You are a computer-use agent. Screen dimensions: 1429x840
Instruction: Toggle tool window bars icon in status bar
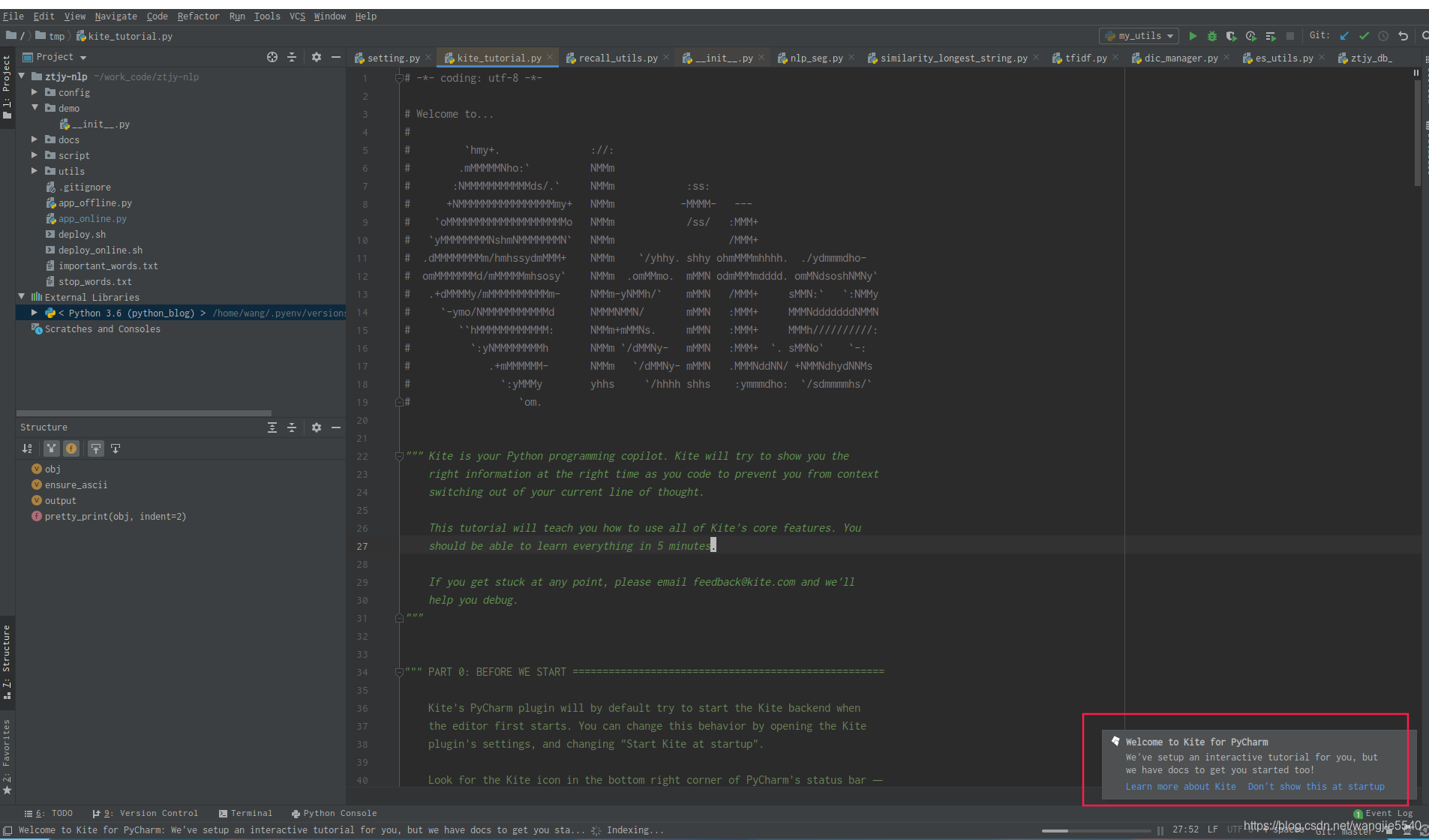tap(8, 830)
